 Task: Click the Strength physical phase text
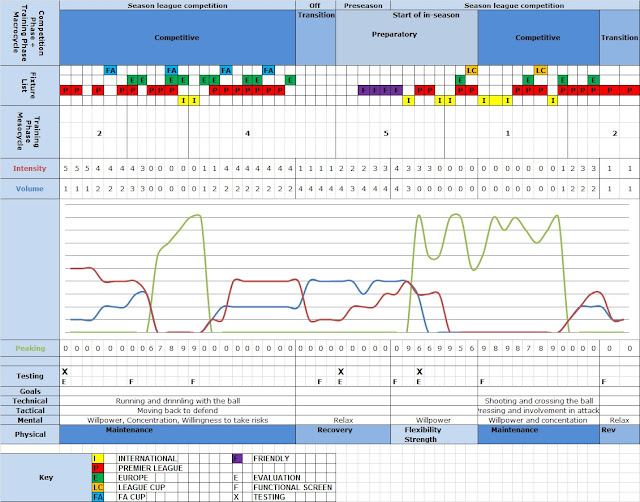tap(420, 440)
